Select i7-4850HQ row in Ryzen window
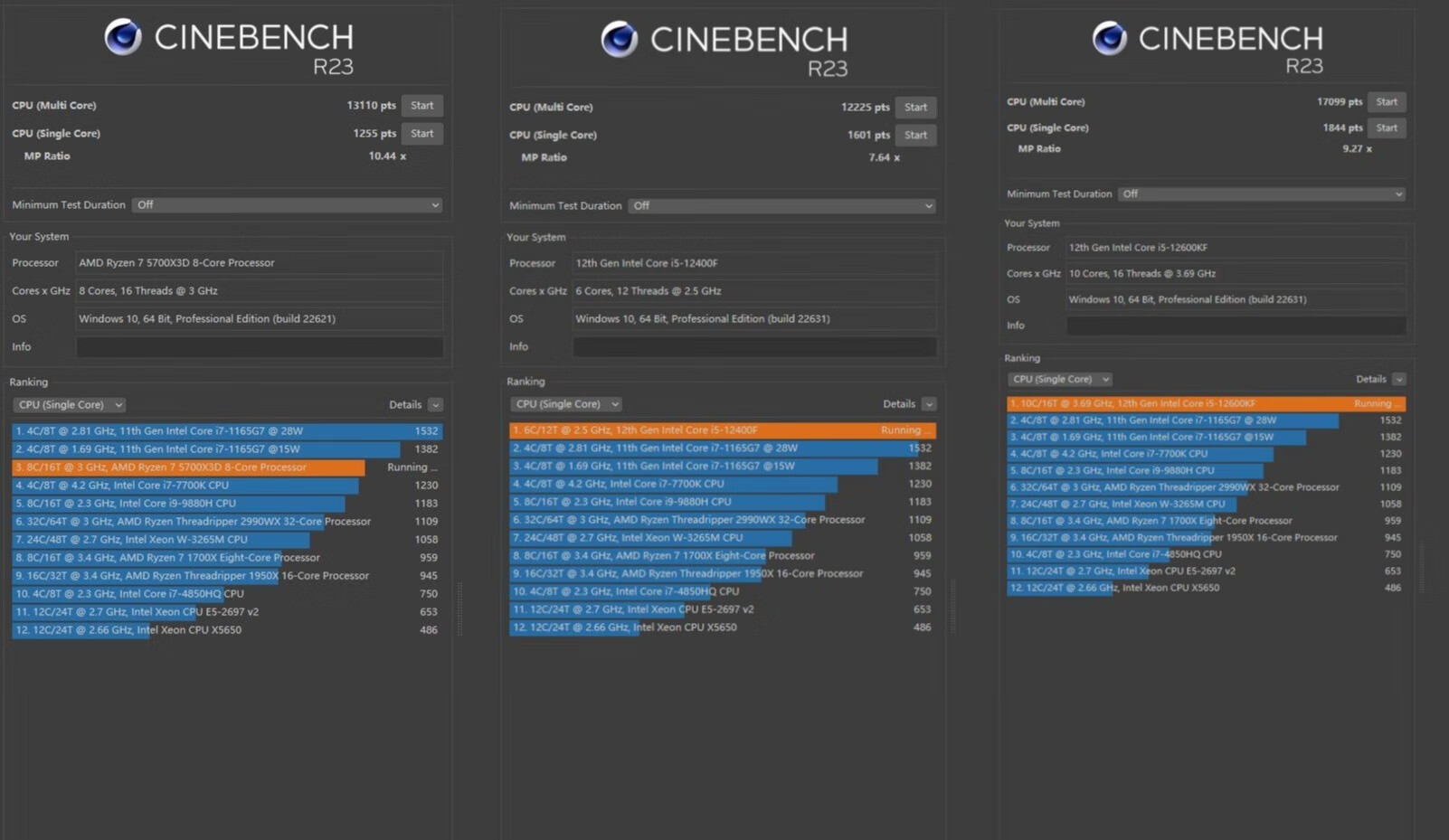 225,594
